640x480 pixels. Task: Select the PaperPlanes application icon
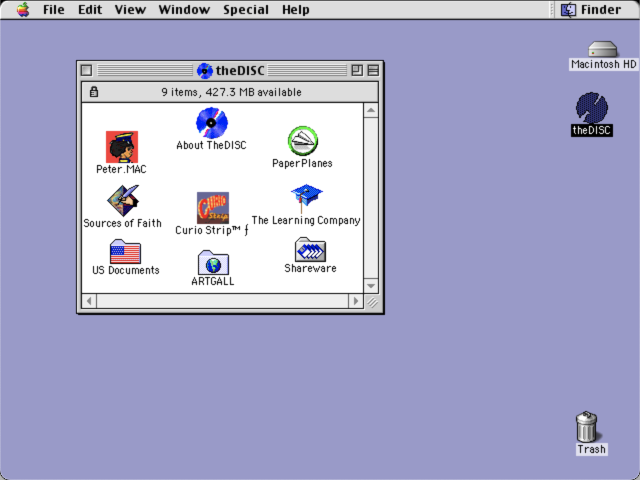click(303, 141)
